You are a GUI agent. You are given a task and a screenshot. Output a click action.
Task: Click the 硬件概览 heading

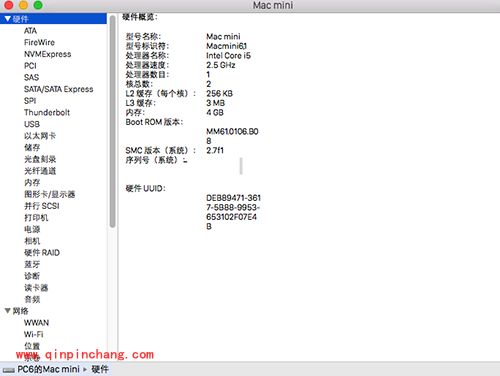(x=140, y=17)
